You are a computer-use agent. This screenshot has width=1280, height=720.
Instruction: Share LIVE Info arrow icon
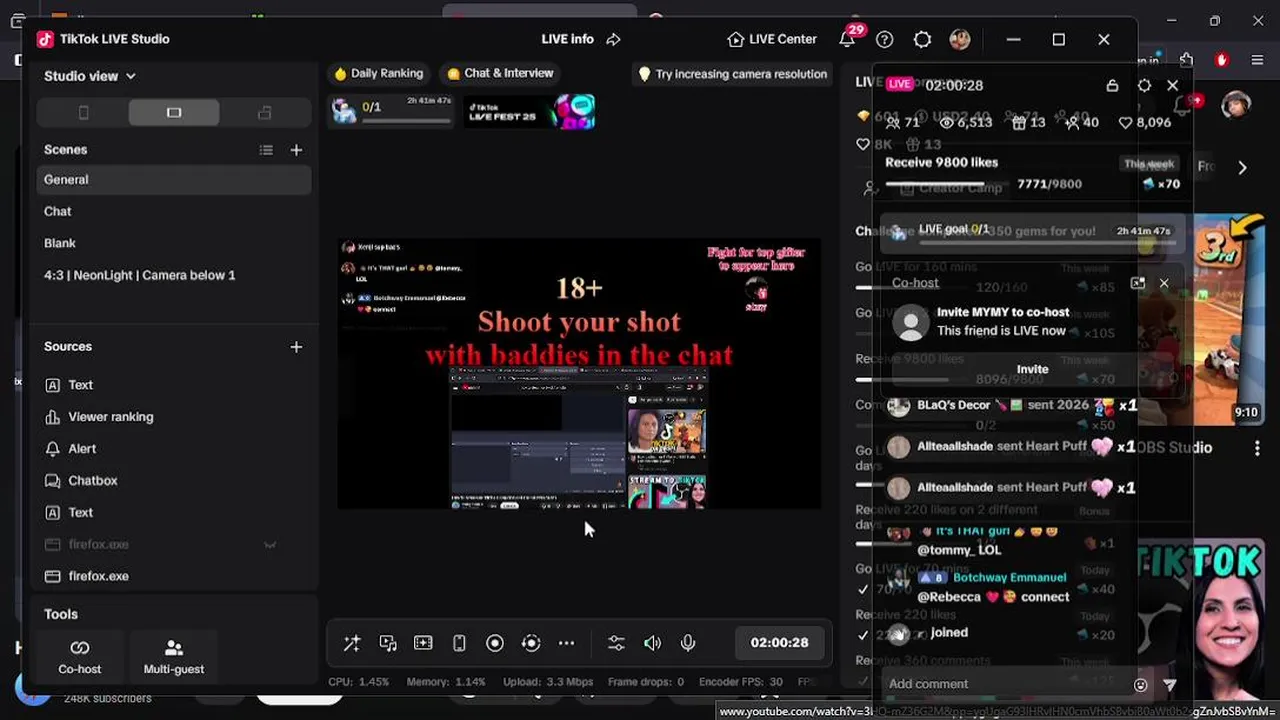pos(614,39)
